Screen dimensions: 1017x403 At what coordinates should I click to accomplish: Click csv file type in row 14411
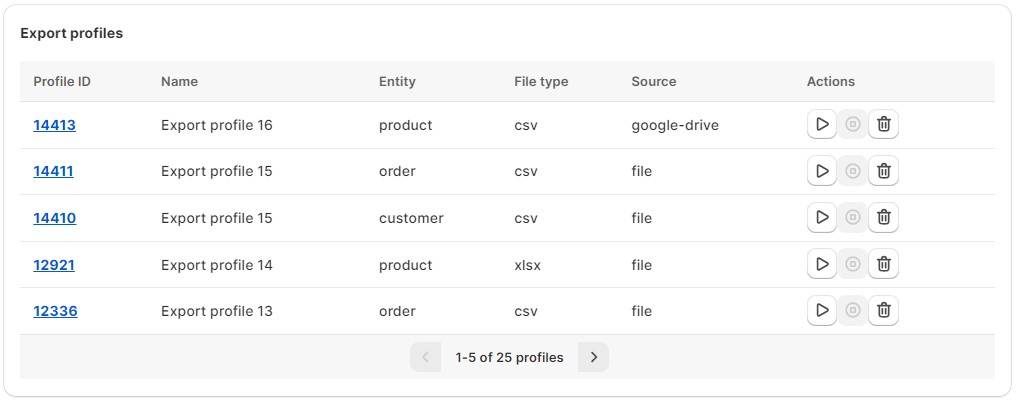[x=526, y=171]
